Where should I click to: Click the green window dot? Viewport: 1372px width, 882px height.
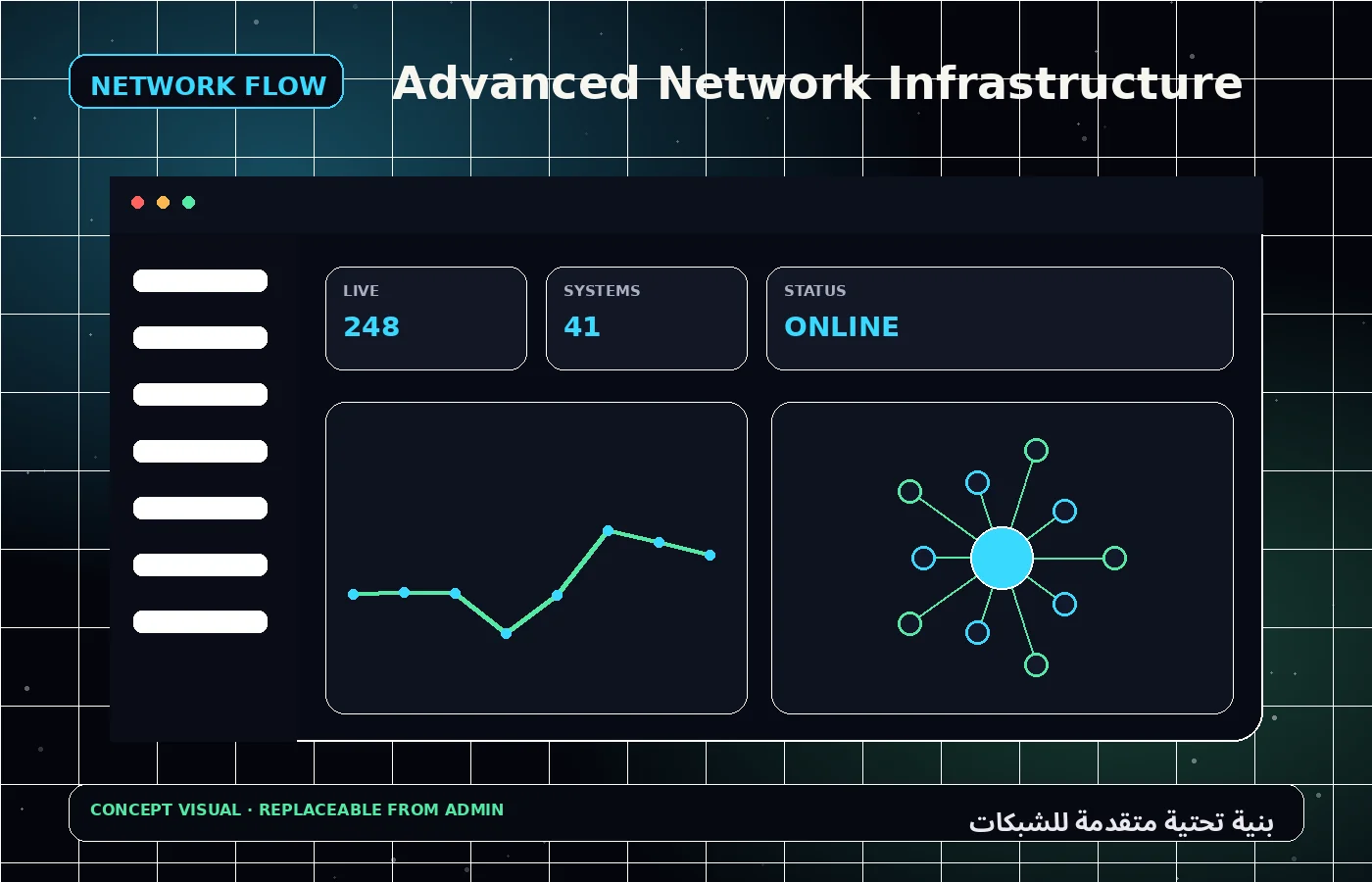tap(189, 203)
